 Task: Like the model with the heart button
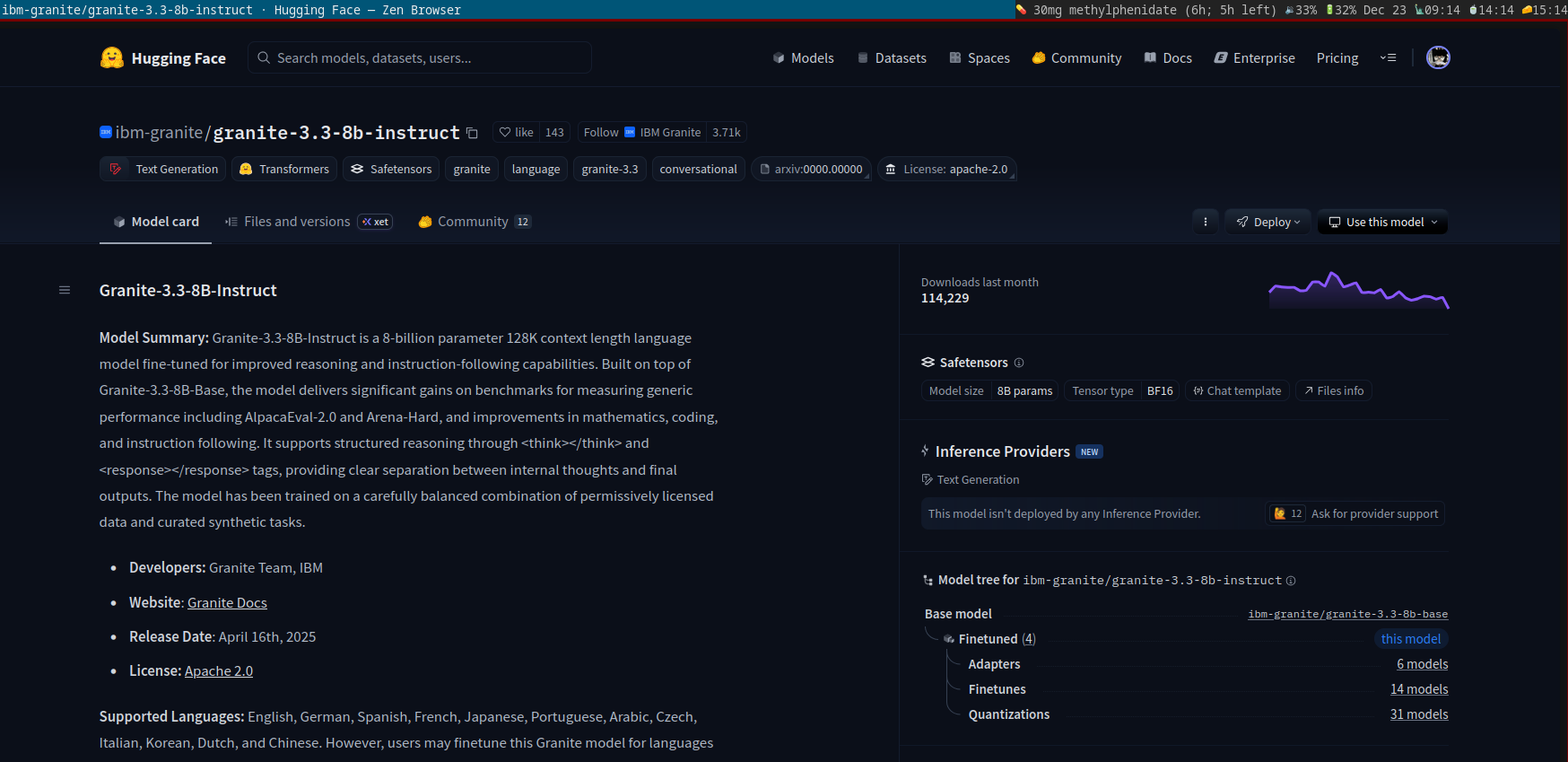pyautogui.click(x=516, y=132)
